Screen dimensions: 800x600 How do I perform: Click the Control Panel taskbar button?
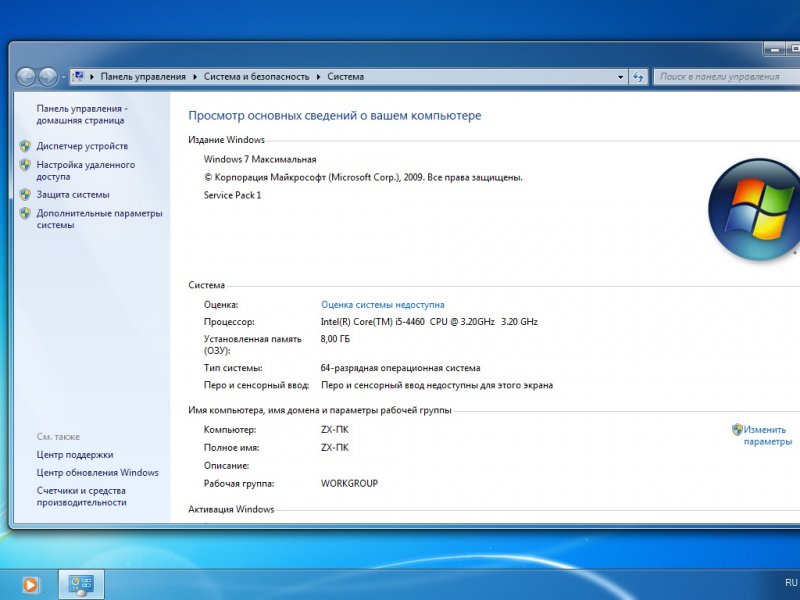[81, 585]
